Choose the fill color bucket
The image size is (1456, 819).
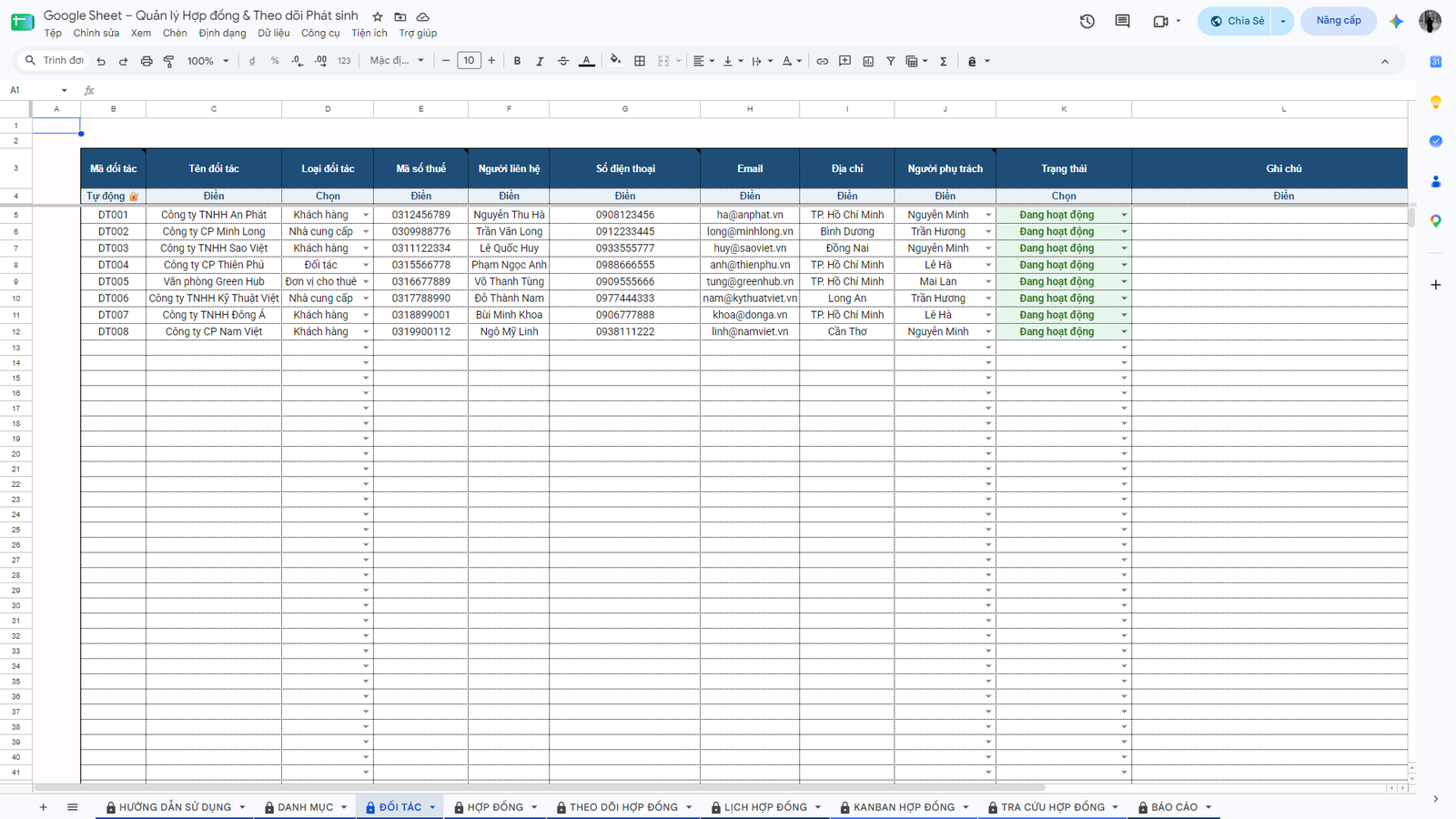[x=616, y=61]
